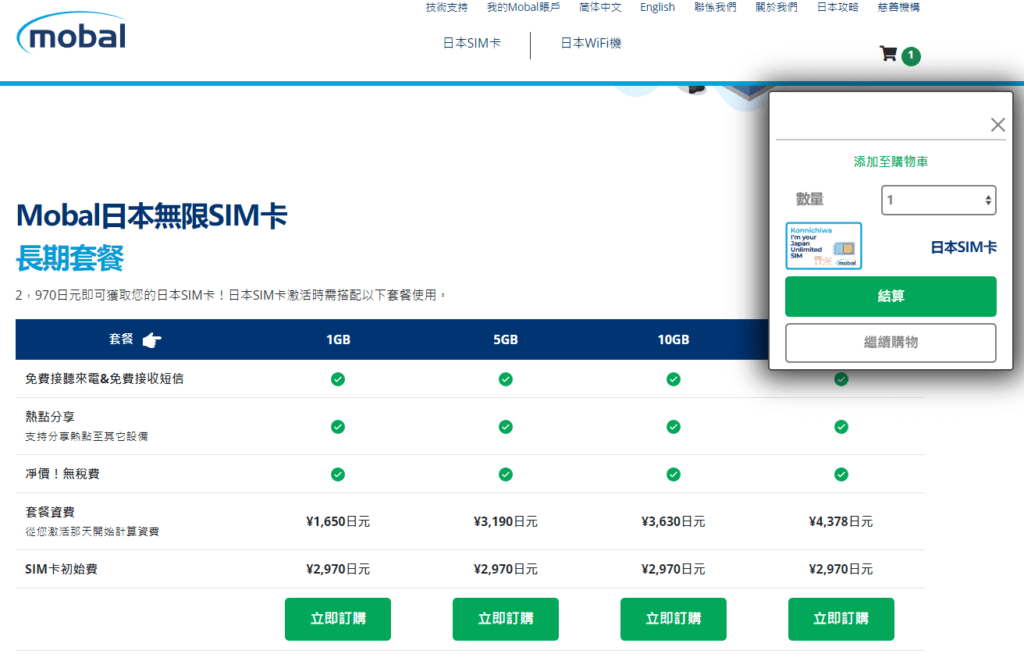Switch language to English
This screenshot has height=661, width=1024.
658,7
